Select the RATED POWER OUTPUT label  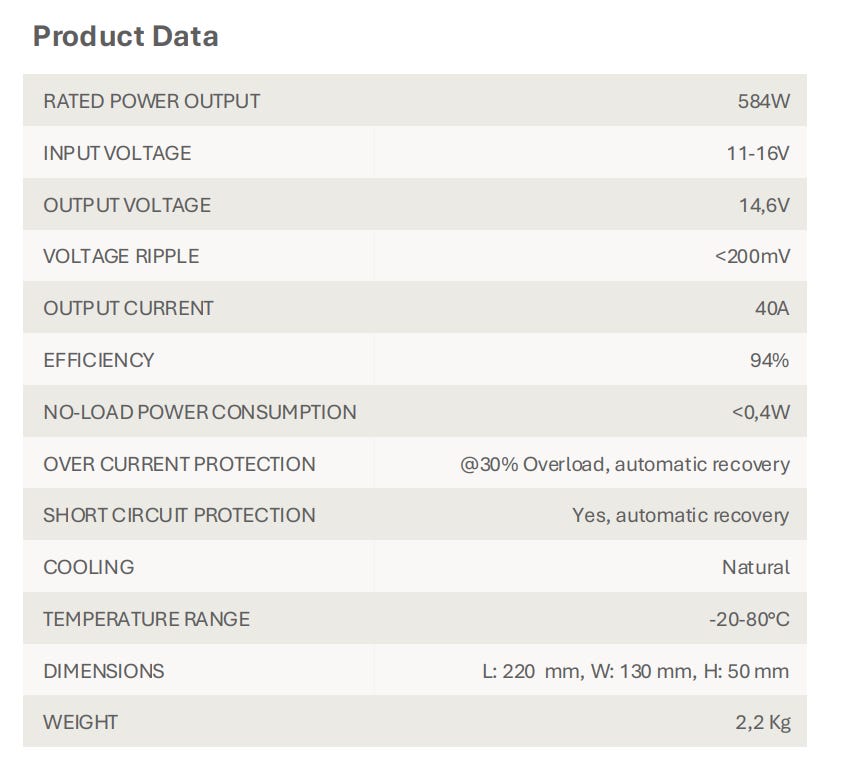pyautogui.click(x=151, y=101)
